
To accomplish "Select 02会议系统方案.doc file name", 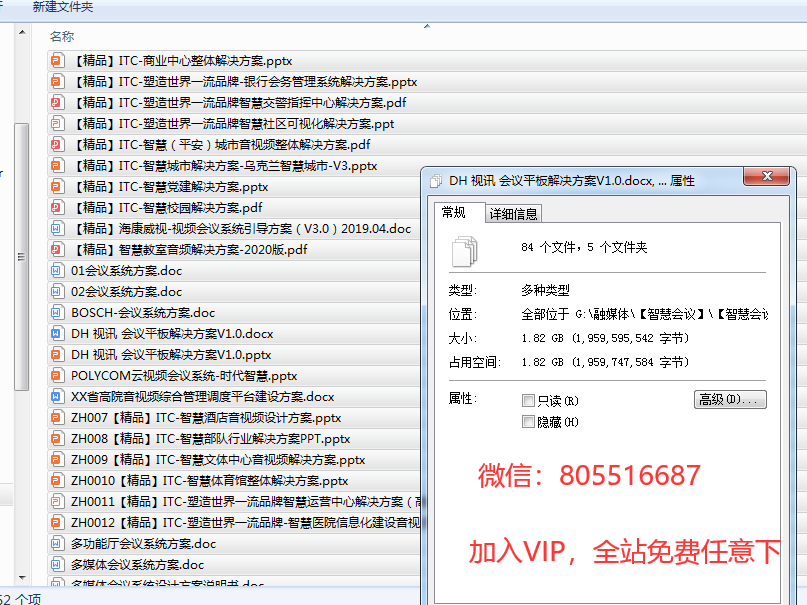I will click(x=127, y=292).
